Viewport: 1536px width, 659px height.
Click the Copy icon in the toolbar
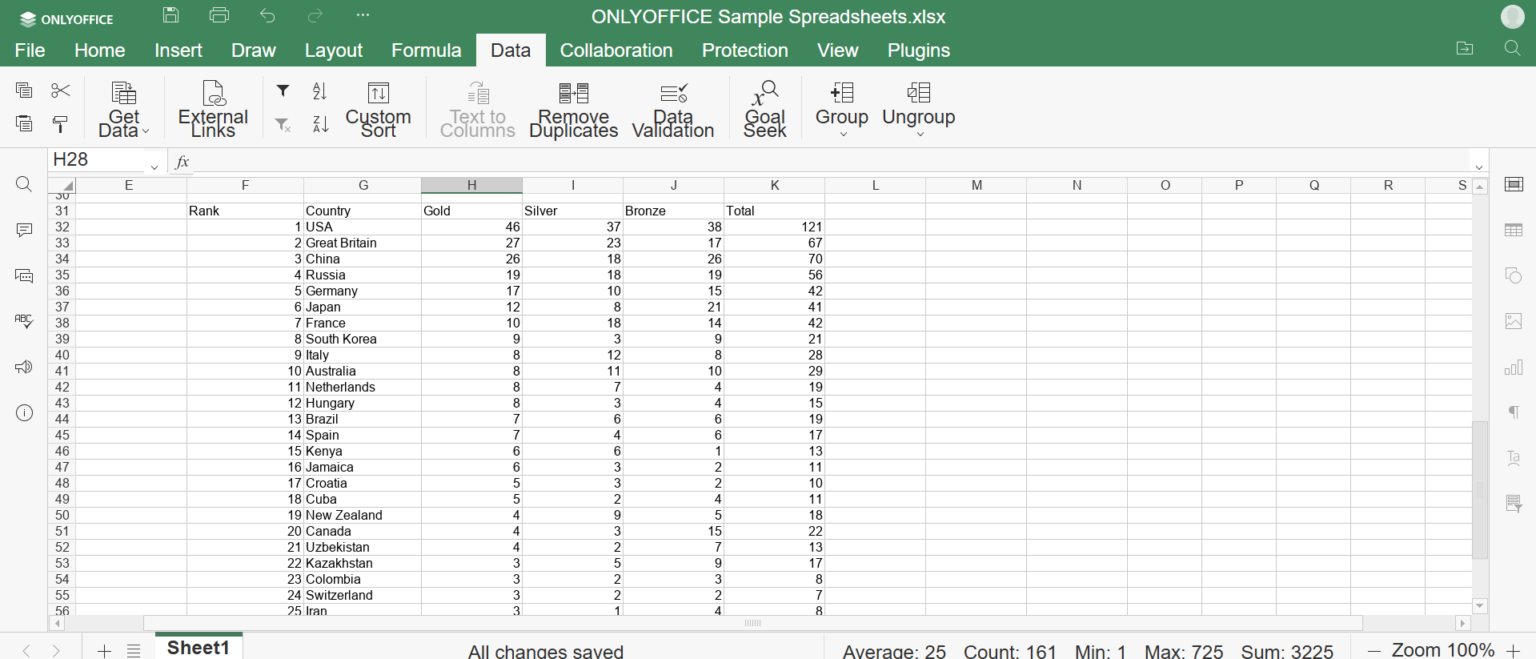[23, 90]
